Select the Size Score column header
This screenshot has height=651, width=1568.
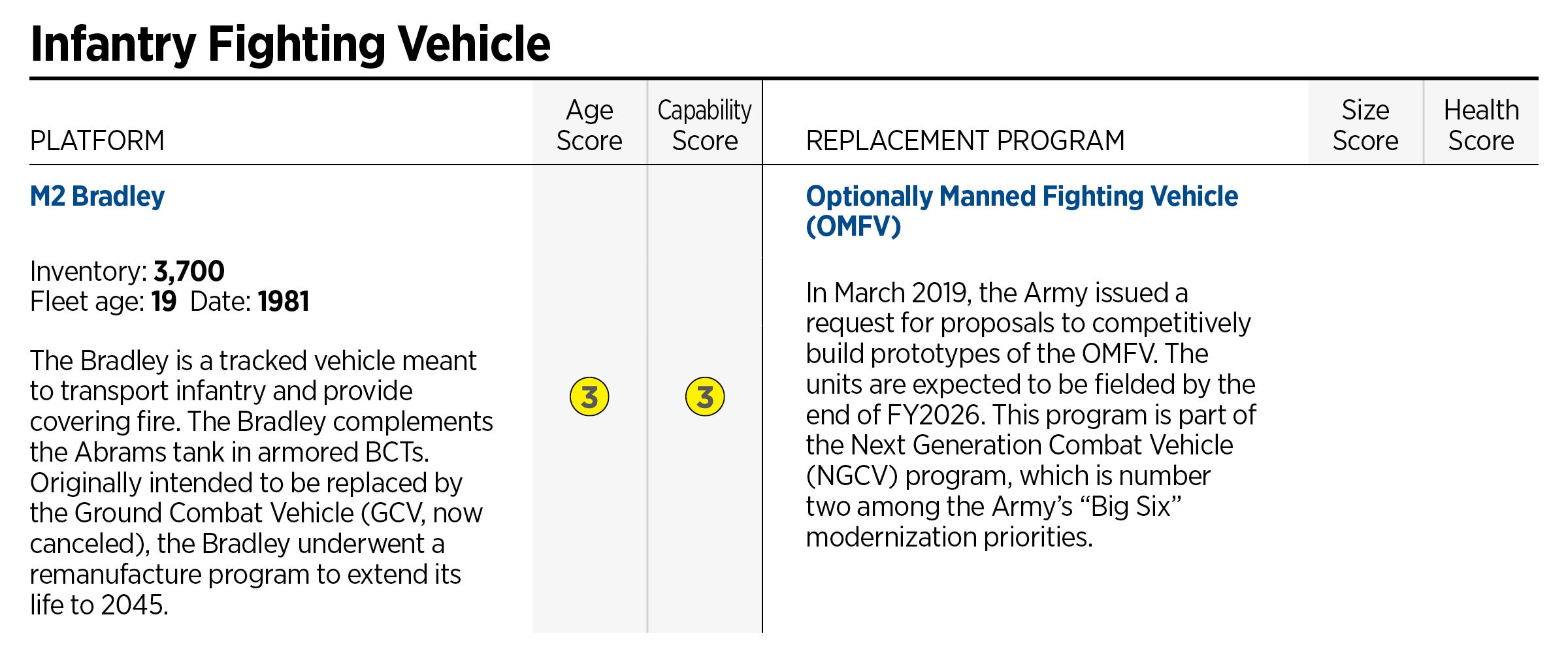click(x=1365, y=125)
